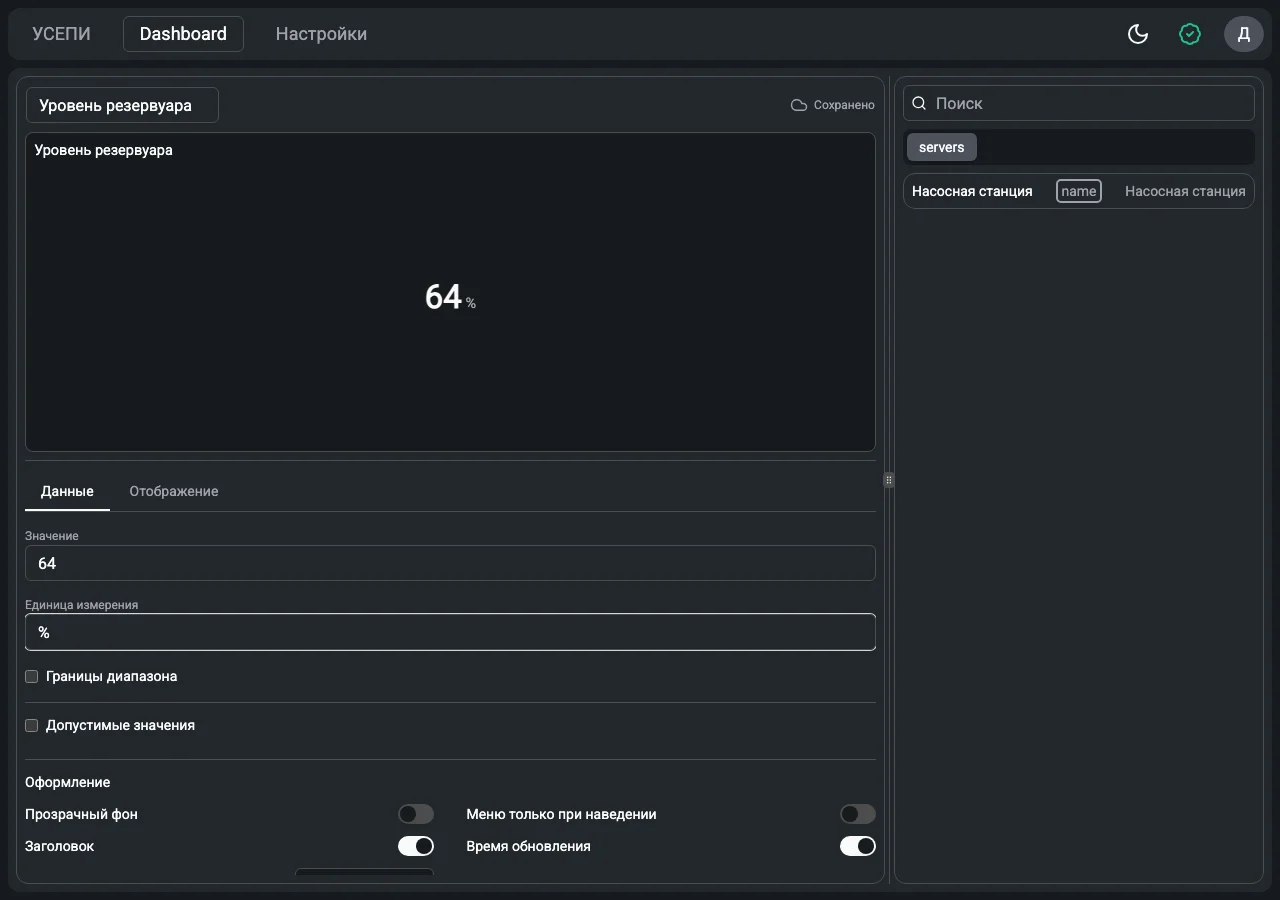
Task: Enable the Границы диапазона checkbox
Action: point(31,676)
